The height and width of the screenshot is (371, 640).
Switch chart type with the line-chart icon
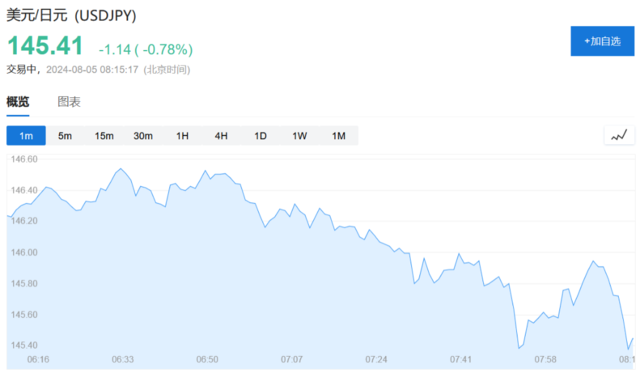619,136
